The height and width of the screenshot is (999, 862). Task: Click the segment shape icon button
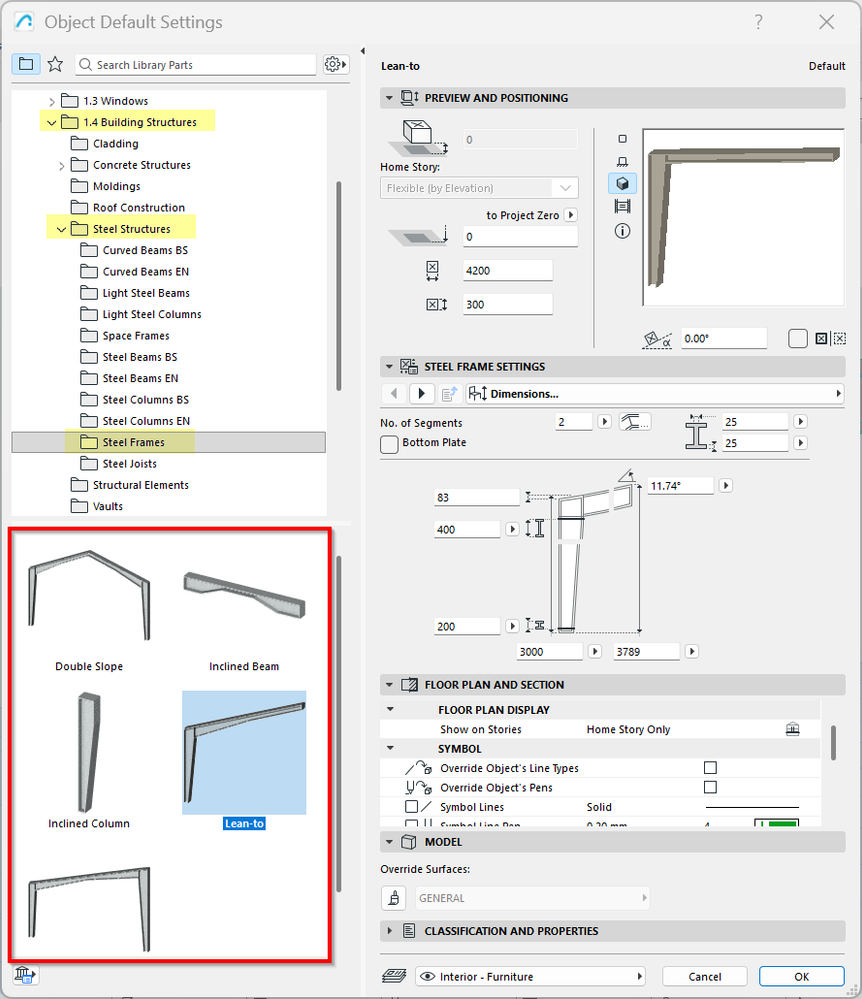click(x=635, y=422)
